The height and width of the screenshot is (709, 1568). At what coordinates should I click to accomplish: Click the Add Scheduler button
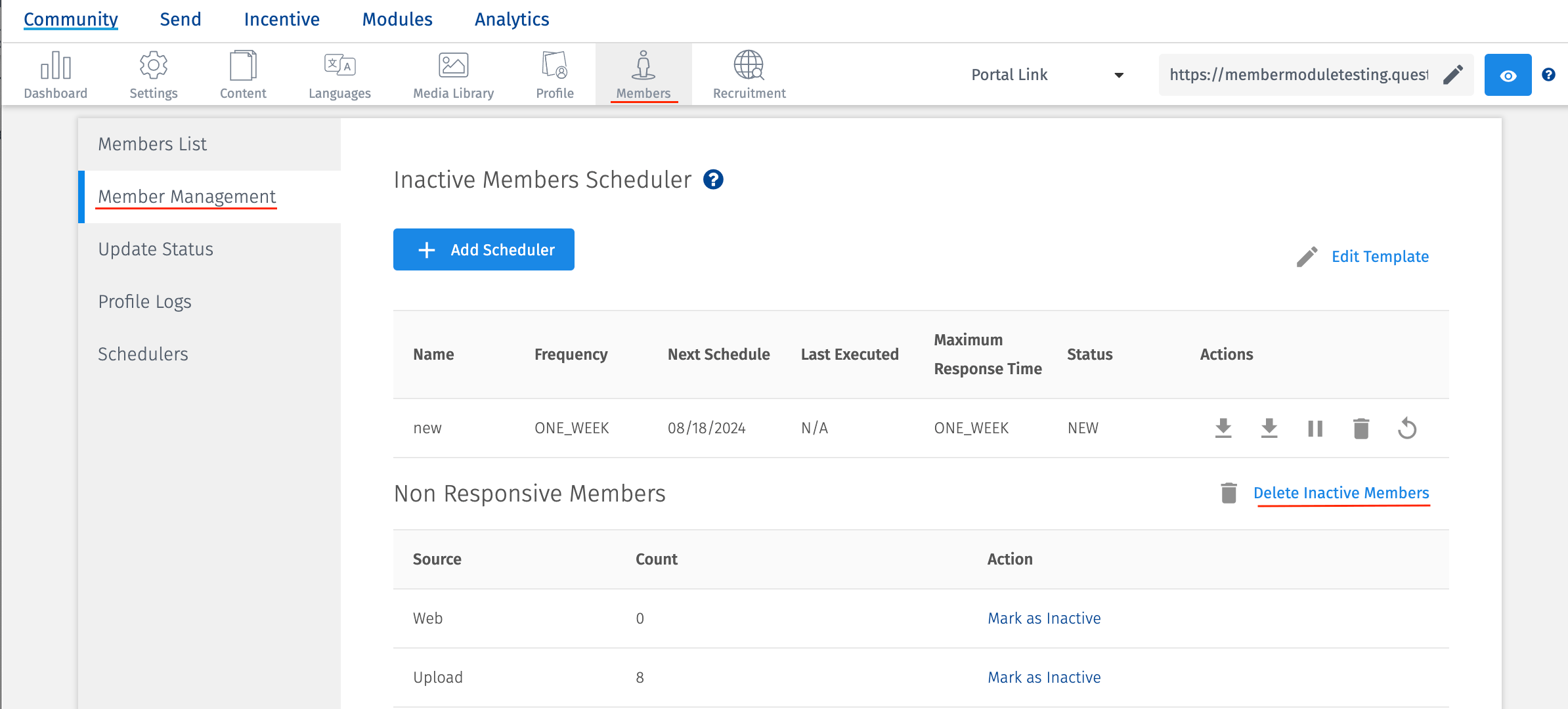point(484,249)
